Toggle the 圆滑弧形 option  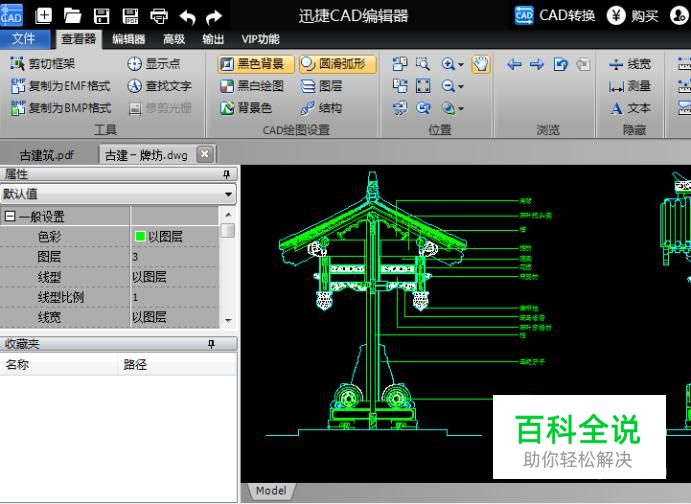[338, 64]
